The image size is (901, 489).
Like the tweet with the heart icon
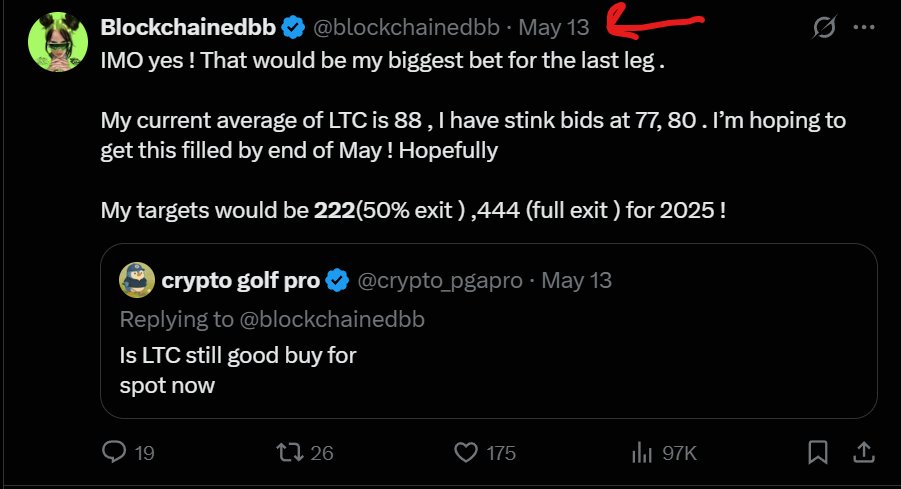(x=465, y=453)
